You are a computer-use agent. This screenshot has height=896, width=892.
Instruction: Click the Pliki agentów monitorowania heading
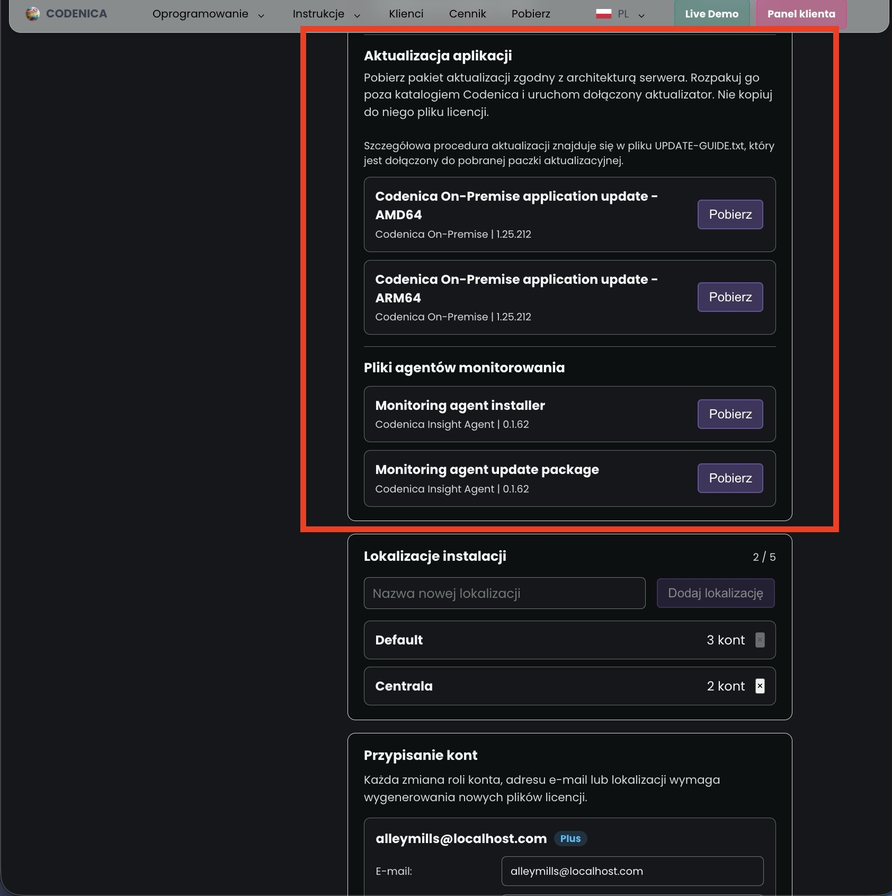click(464, 367)
